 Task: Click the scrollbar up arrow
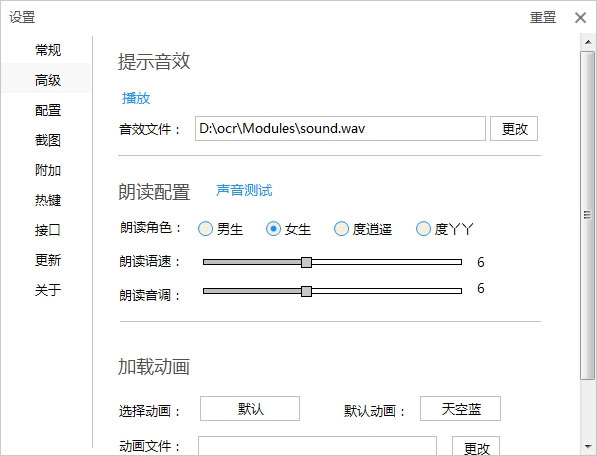click(x=588, y=42)
